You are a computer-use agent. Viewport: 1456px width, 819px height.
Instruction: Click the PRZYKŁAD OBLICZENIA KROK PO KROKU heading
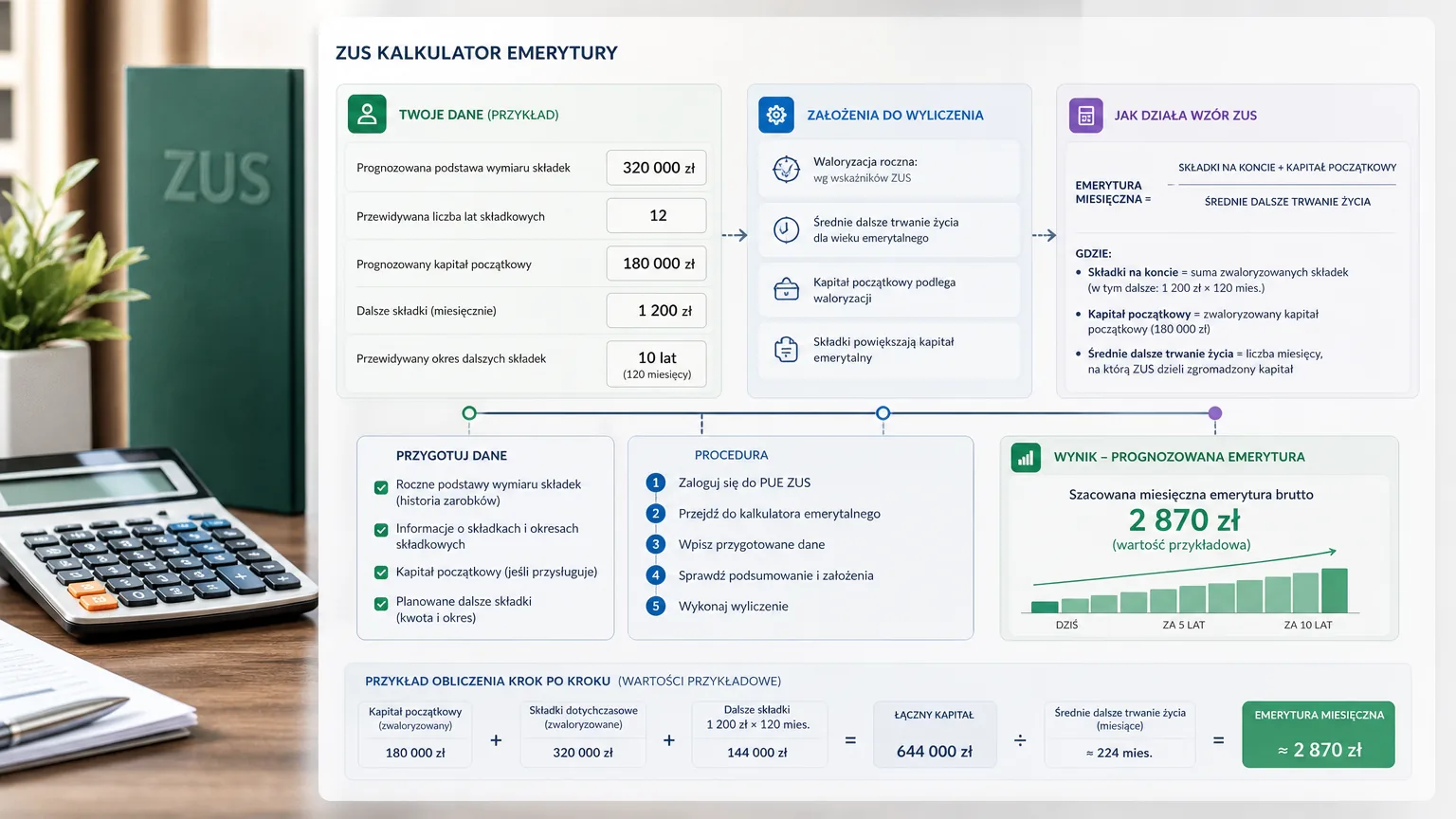click(488, 682)
